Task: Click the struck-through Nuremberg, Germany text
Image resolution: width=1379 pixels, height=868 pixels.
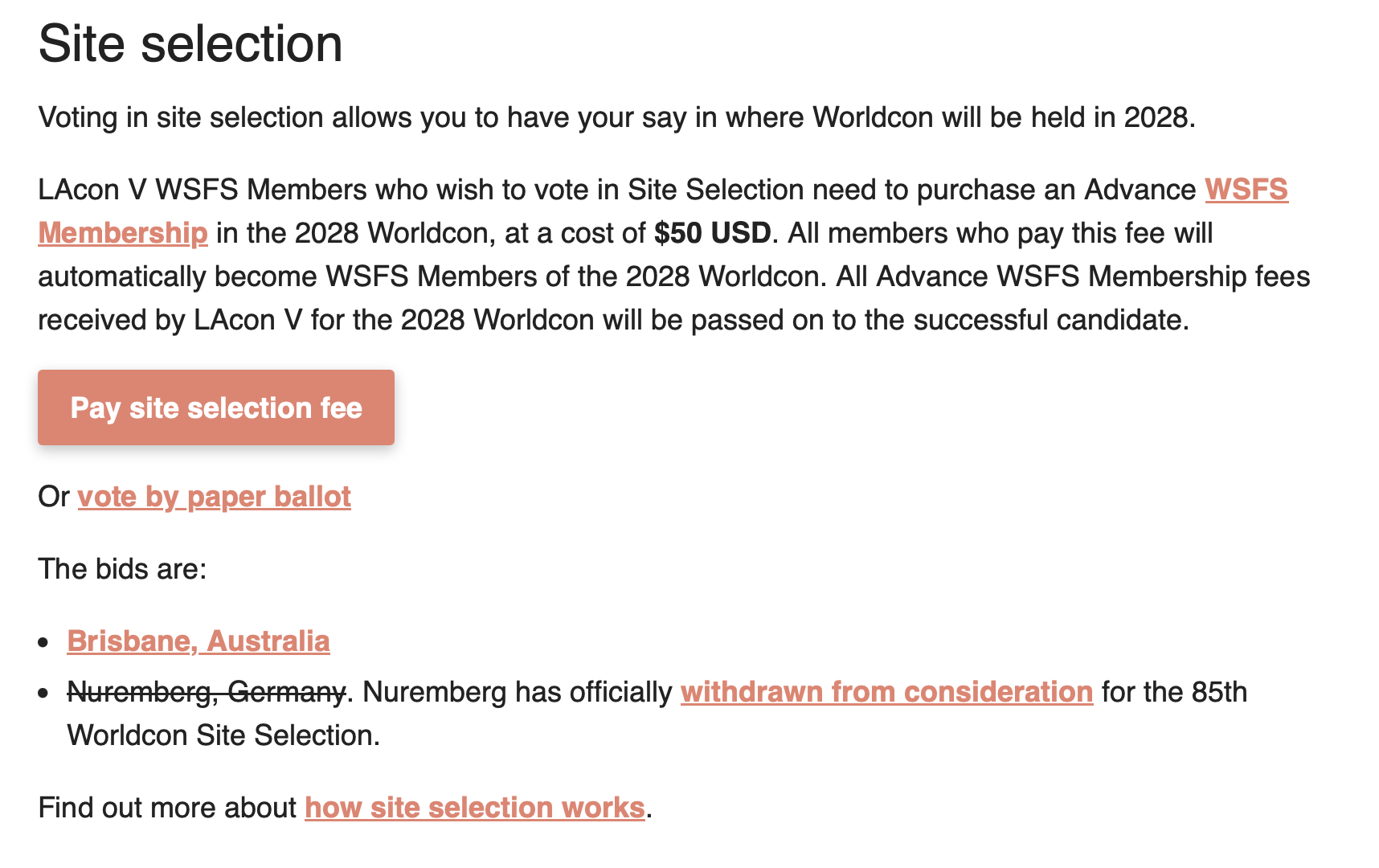Action: pyautogui.click(x=207, y=692)
